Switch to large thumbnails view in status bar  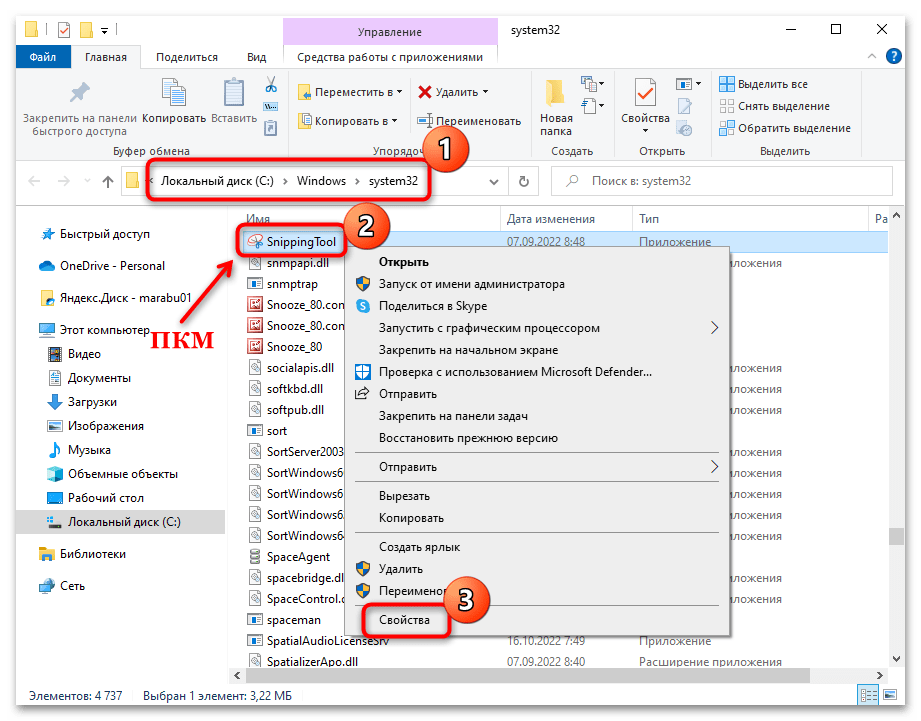pyautogui.click(x=889, y=695)
